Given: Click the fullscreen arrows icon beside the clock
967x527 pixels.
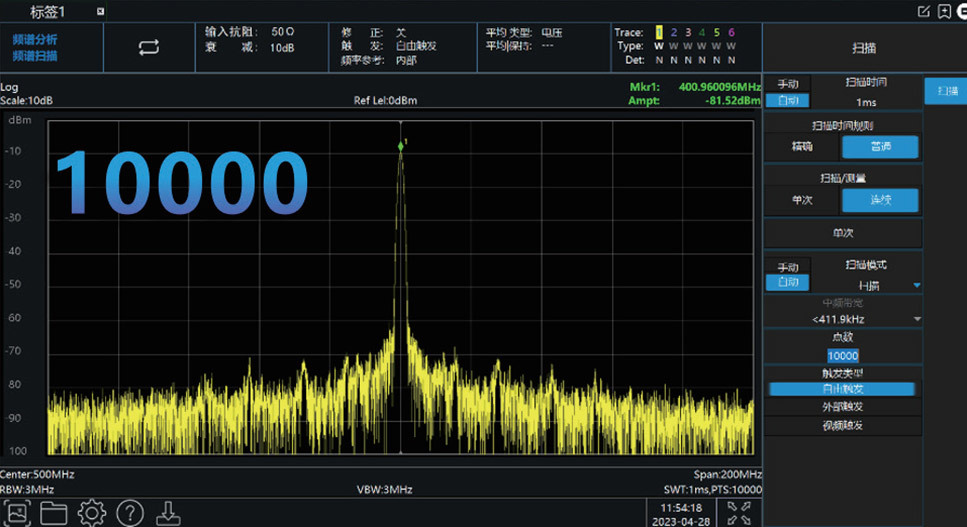Looking at the screenshot, I should tap(739, 513).
